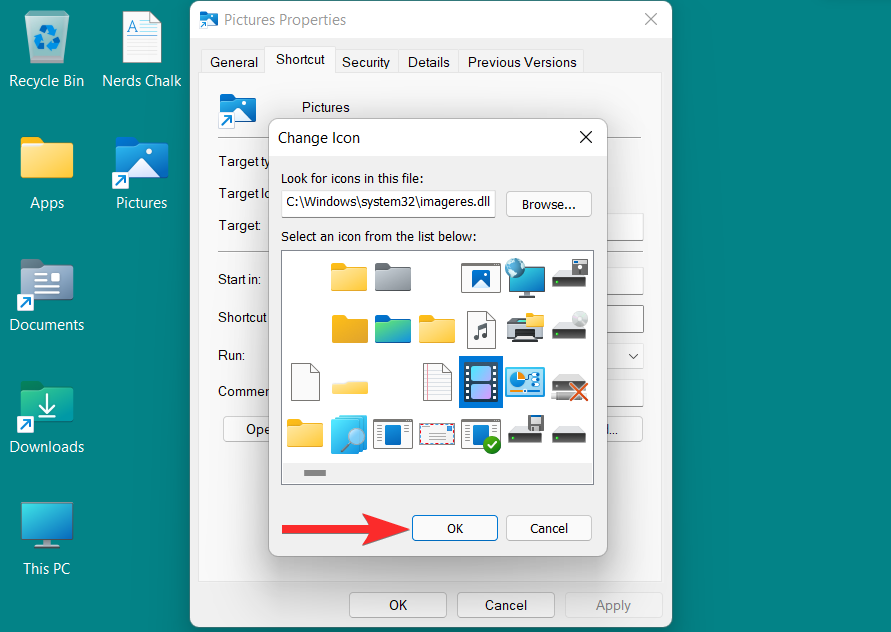The image size is (891, 632).
Task: Choose the music note file icon
Action: pyautogui.click(x=481, y=330)
